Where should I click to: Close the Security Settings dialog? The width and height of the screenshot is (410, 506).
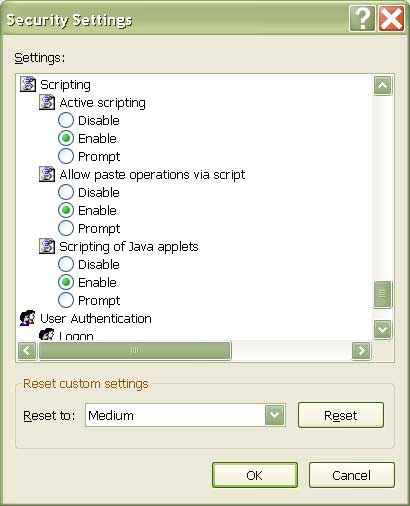point(392,19)
